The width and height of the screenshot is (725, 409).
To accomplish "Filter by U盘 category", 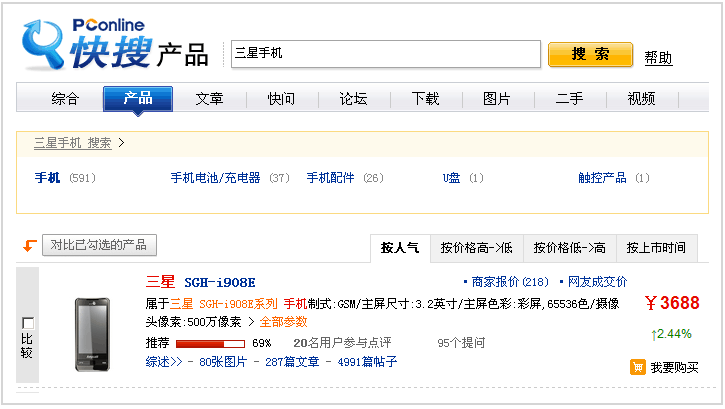I will click(451, 177).
